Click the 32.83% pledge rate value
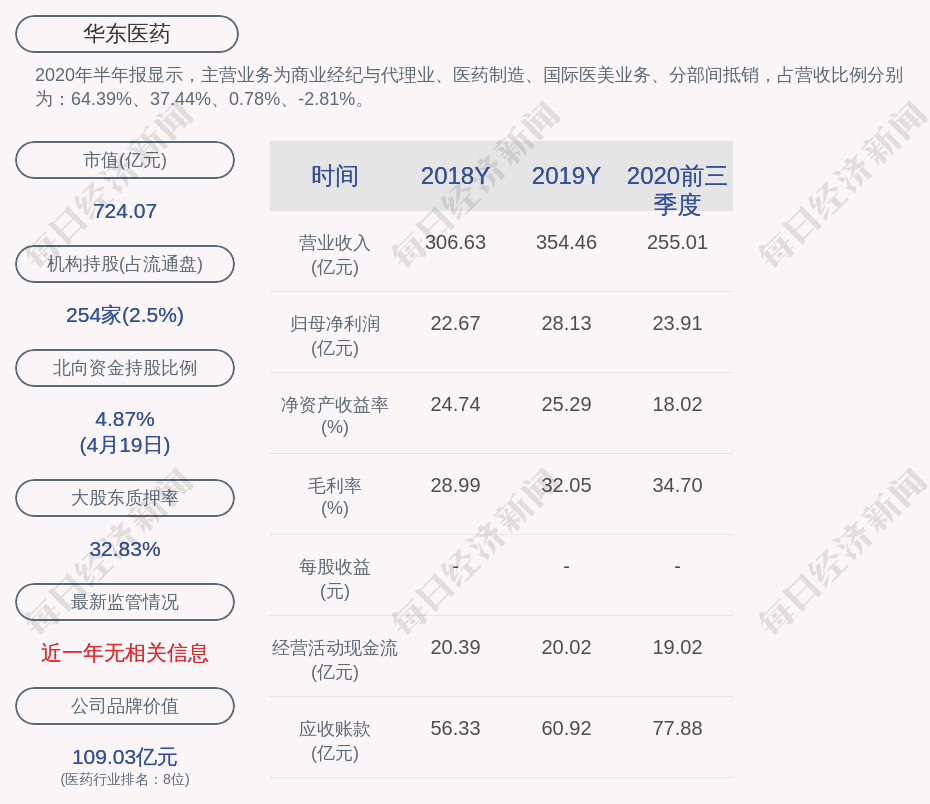Screen dimensions: 930x804 124,548
